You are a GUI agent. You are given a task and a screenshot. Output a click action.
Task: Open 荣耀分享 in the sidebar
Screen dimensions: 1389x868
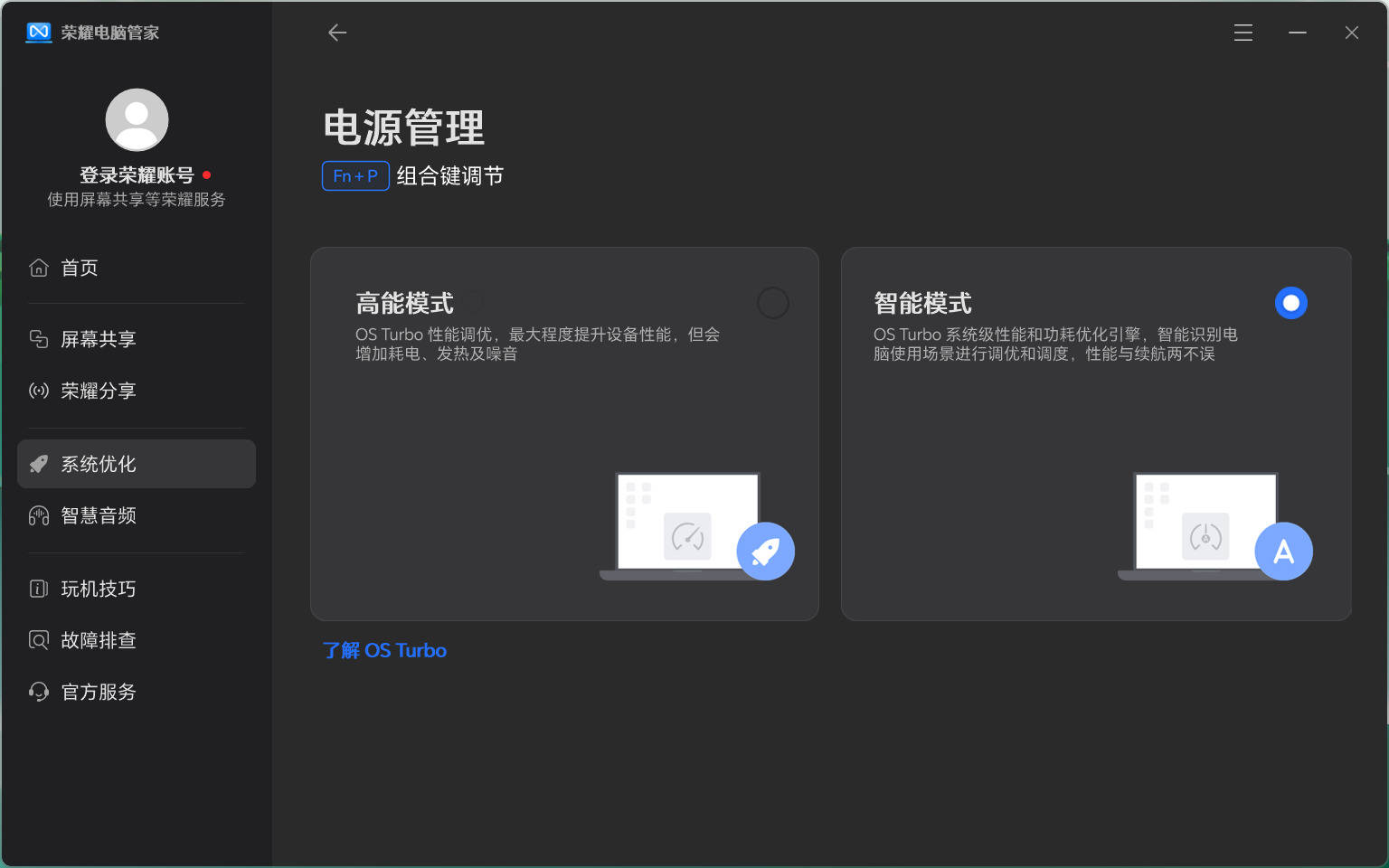[x=137, y=391]
